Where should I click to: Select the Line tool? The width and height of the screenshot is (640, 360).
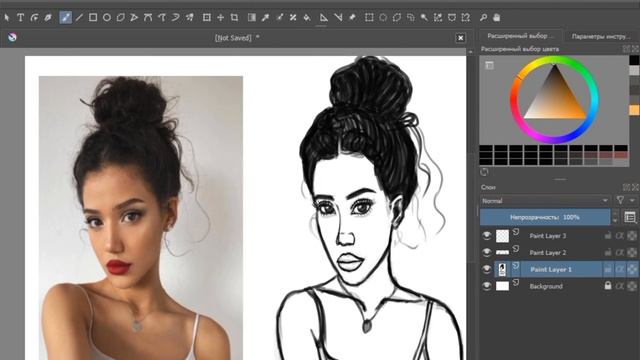pos(79,18)
